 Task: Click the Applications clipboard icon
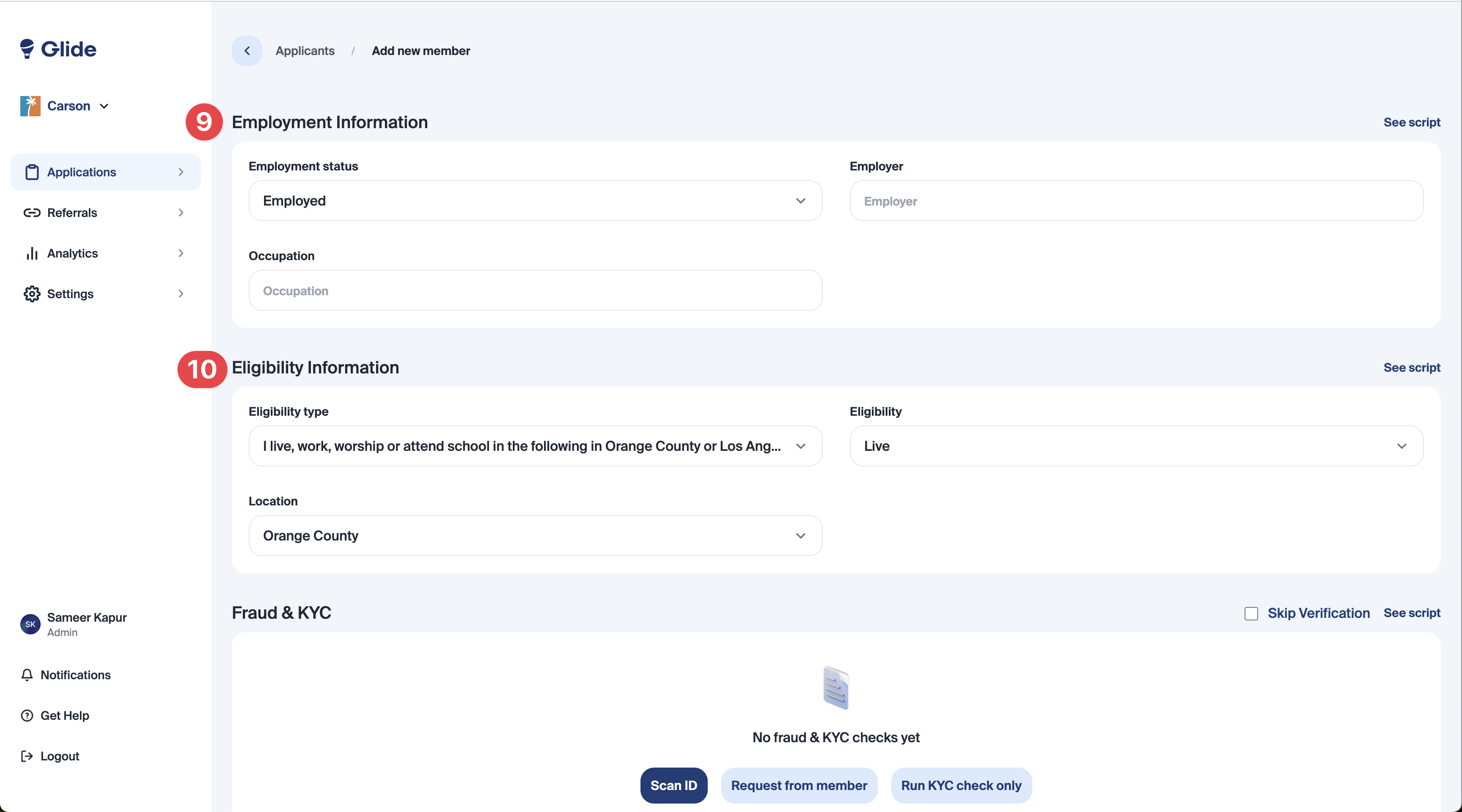point(32,172)
